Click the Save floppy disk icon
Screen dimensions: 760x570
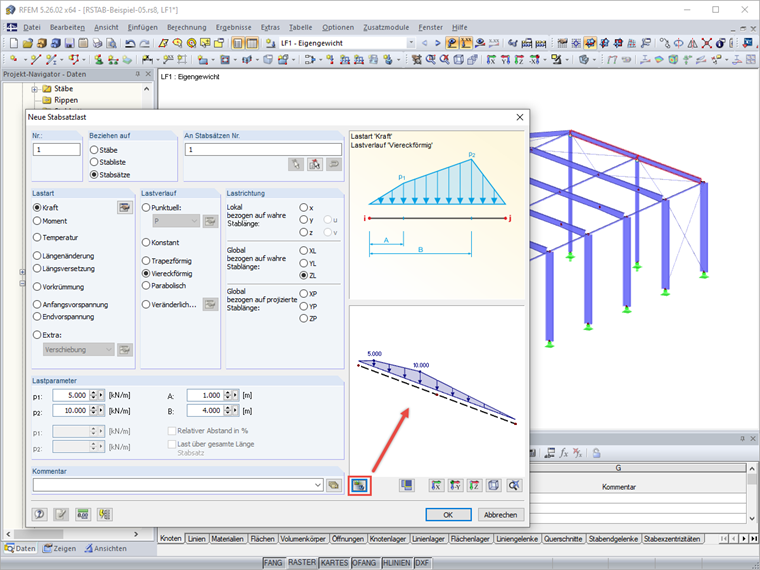click(69, 43)
